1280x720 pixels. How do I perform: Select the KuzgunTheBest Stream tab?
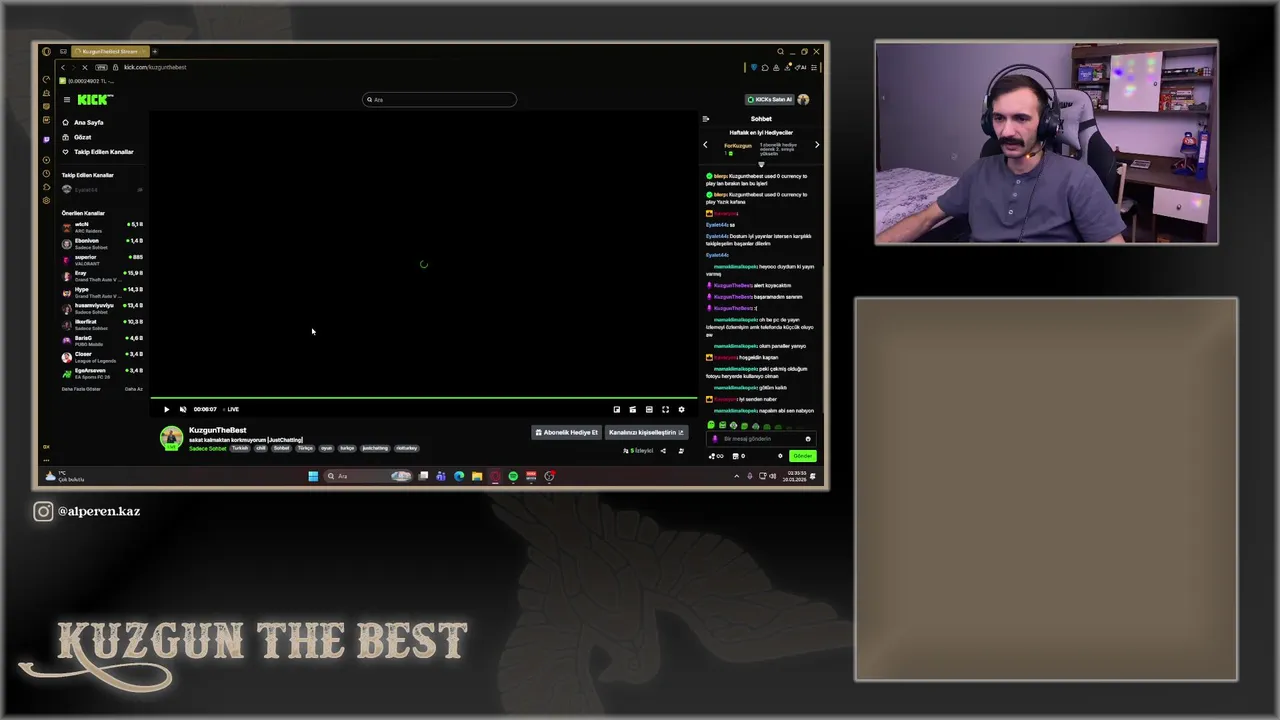click(x=110, y=51)
